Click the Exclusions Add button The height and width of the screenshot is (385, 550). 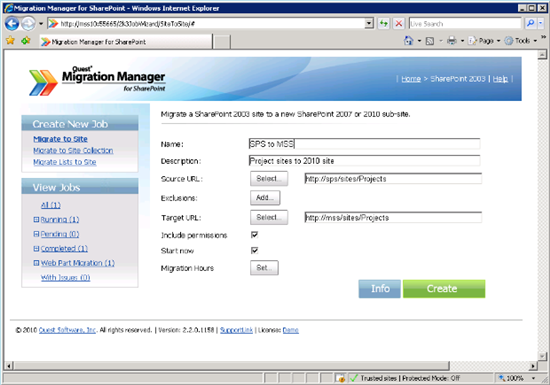(265, 198)
